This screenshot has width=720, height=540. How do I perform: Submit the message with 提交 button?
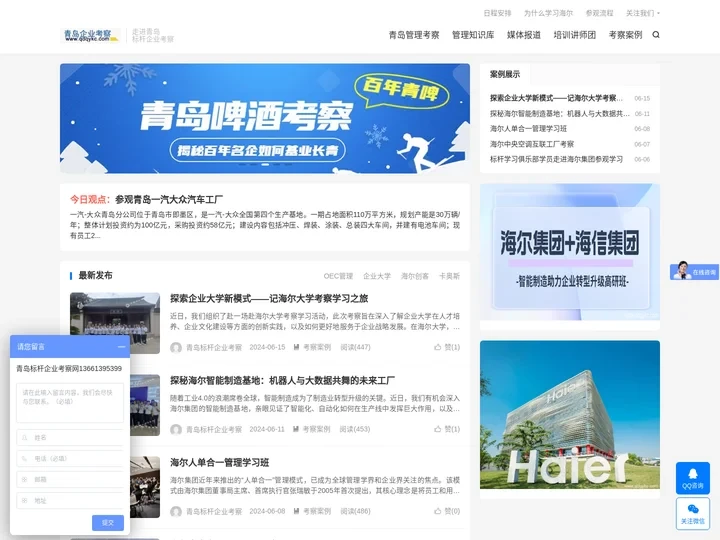point(108,523)
